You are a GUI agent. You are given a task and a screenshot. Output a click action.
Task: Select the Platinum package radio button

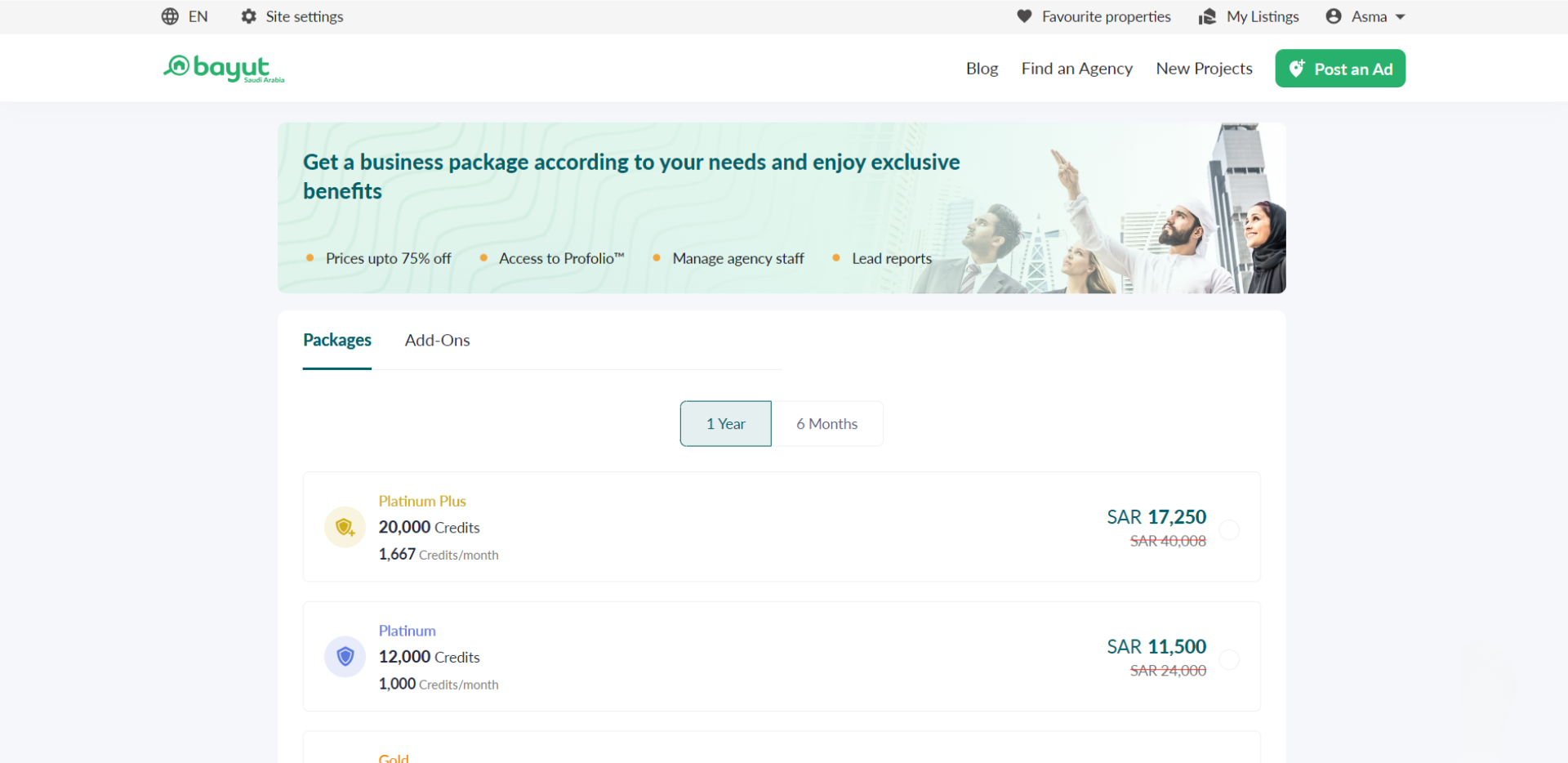1229,659
